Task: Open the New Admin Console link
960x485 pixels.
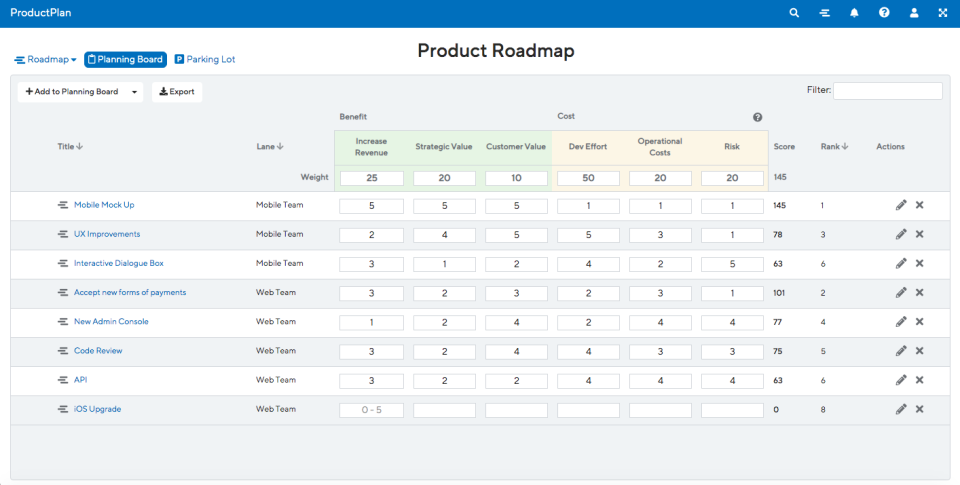Action: point(111,321)
